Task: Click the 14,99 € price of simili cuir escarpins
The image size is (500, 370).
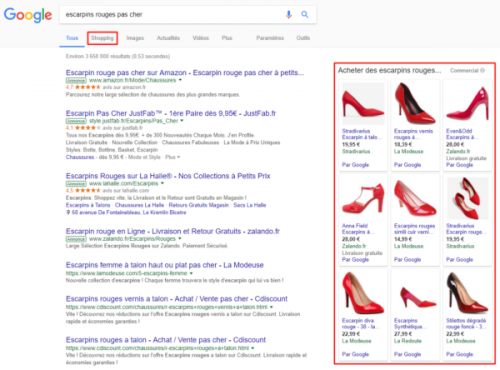Action: click(x=403, y=239)
